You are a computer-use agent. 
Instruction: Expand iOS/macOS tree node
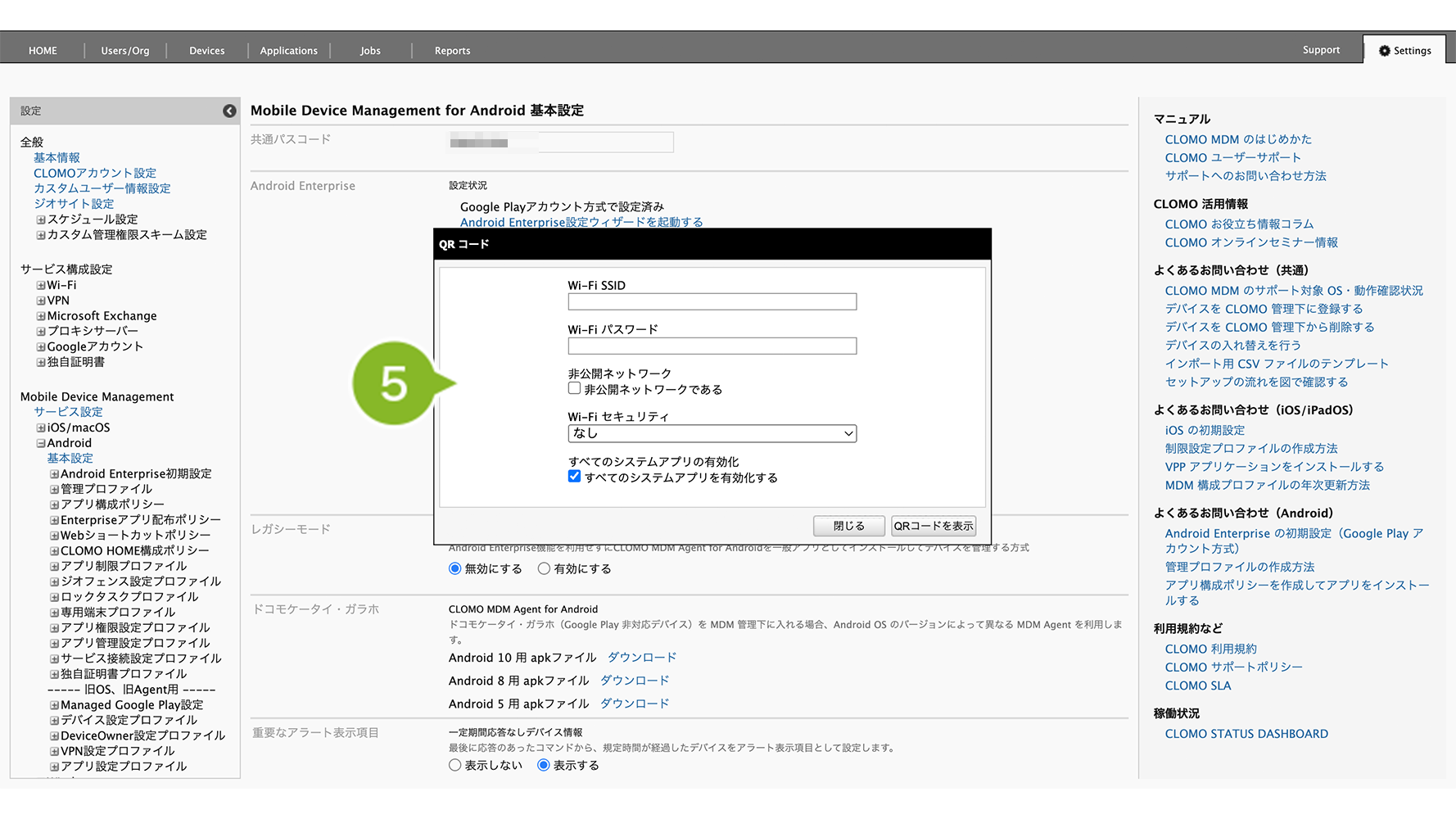[41, 428]
